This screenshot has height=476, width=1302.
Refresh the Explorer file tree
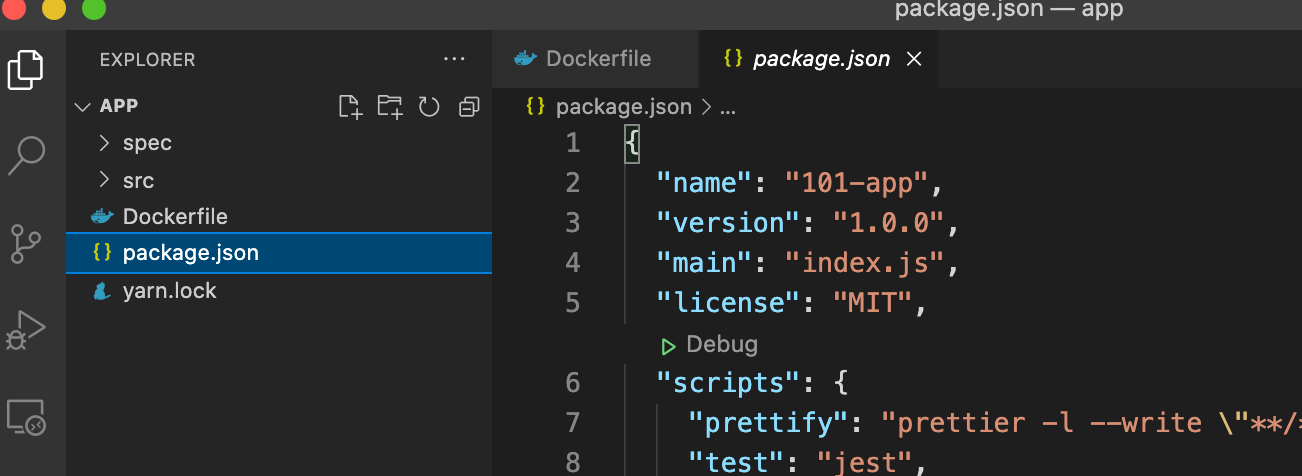click(x=429, y=107)
